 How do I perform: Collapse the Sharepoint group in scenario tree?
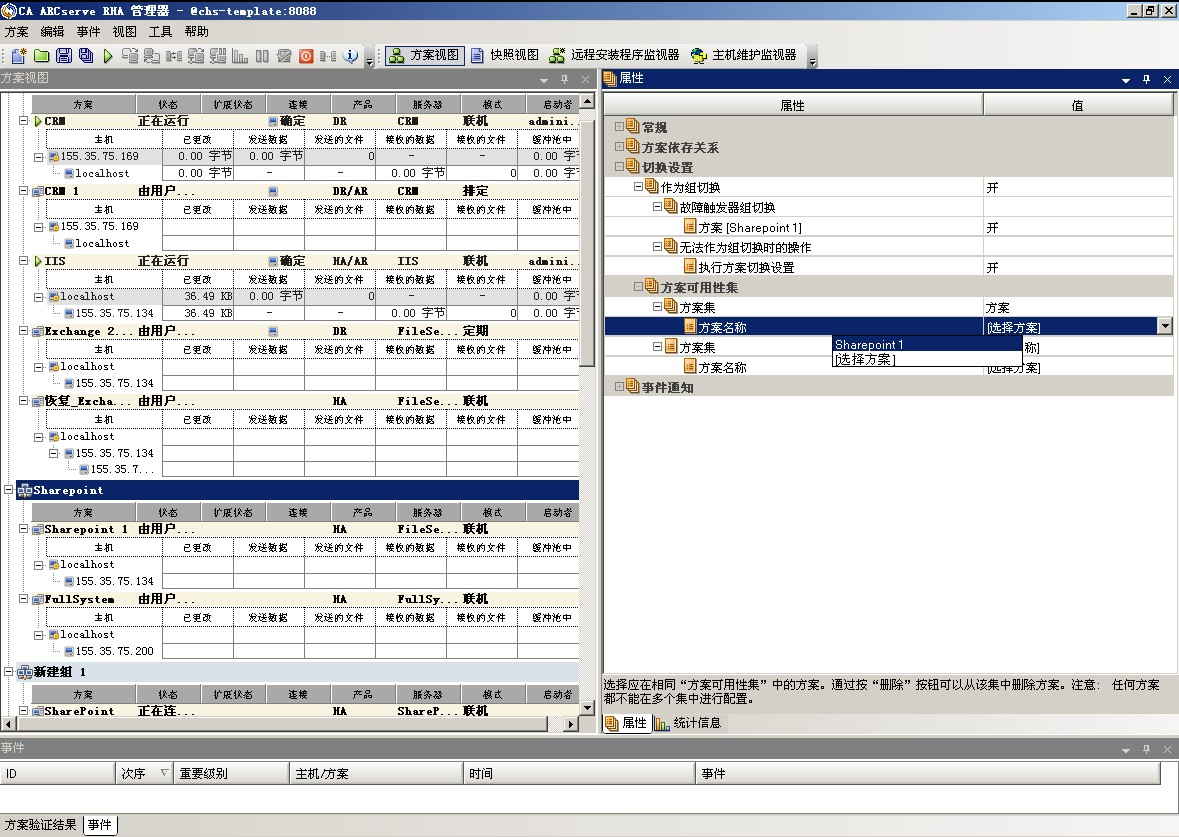pyautogui.click(x=9, y=490)
